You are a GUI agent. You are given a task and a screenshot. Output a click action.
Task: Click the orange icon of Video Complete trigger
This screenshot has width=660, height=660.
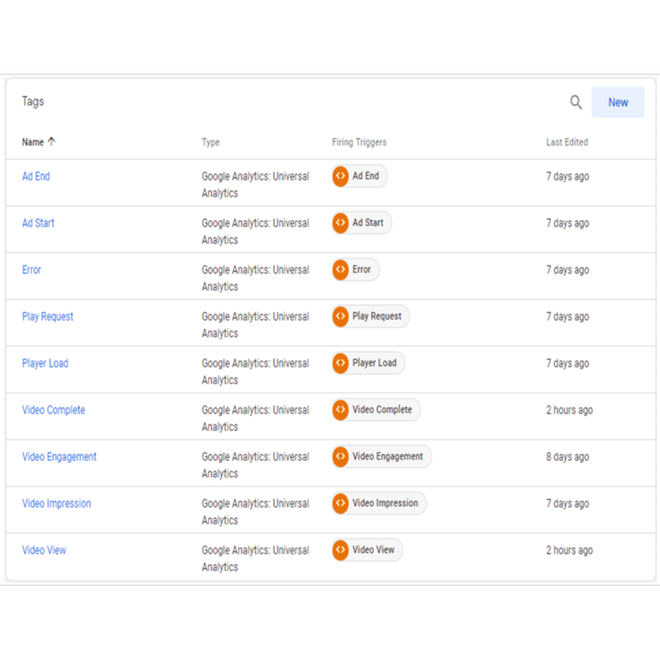pyautogui.click(x=341, y=410)
